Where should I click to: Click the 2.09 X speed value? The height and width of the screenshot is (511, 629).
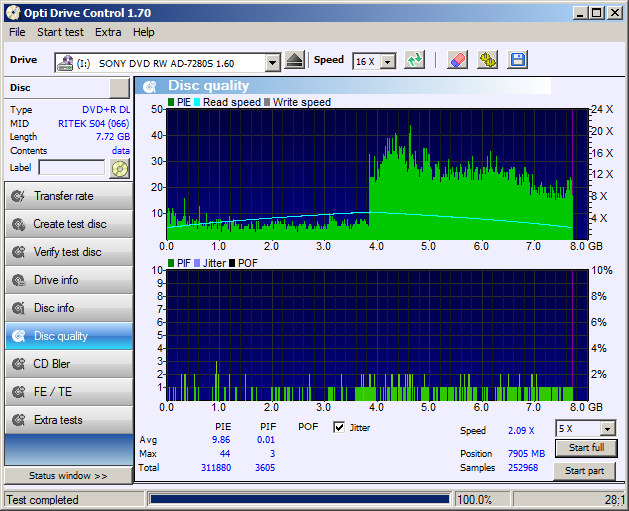(x=521, y=431)
